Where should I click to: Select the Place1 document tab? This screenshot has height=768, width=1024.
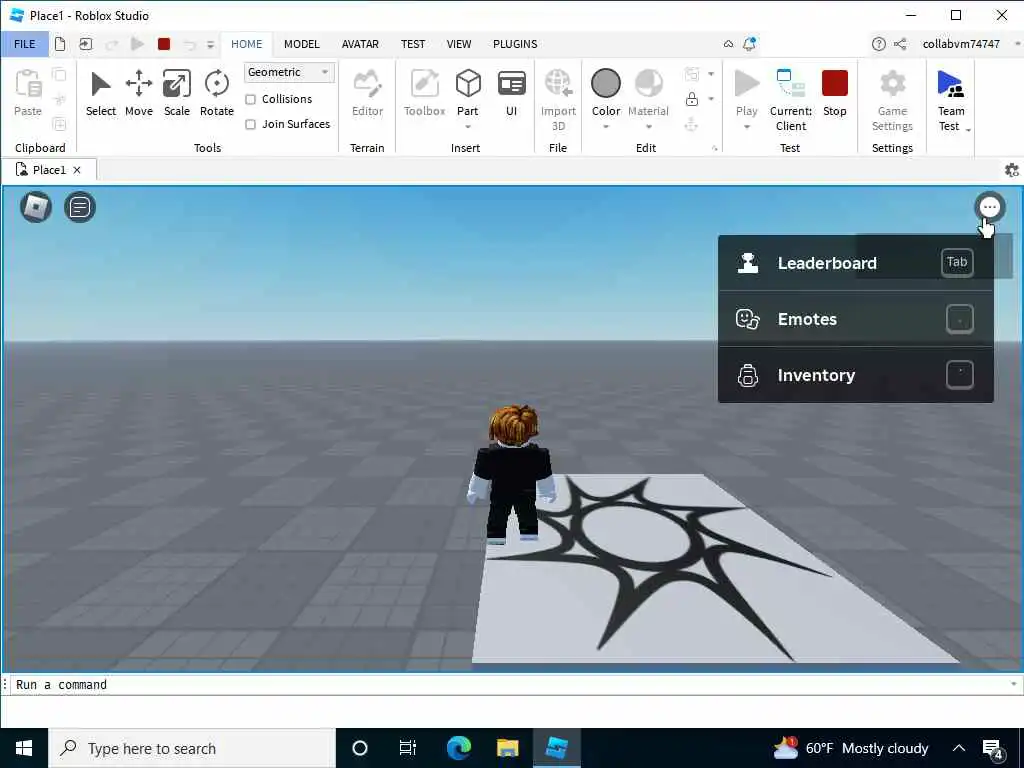(x=48, y=170)
